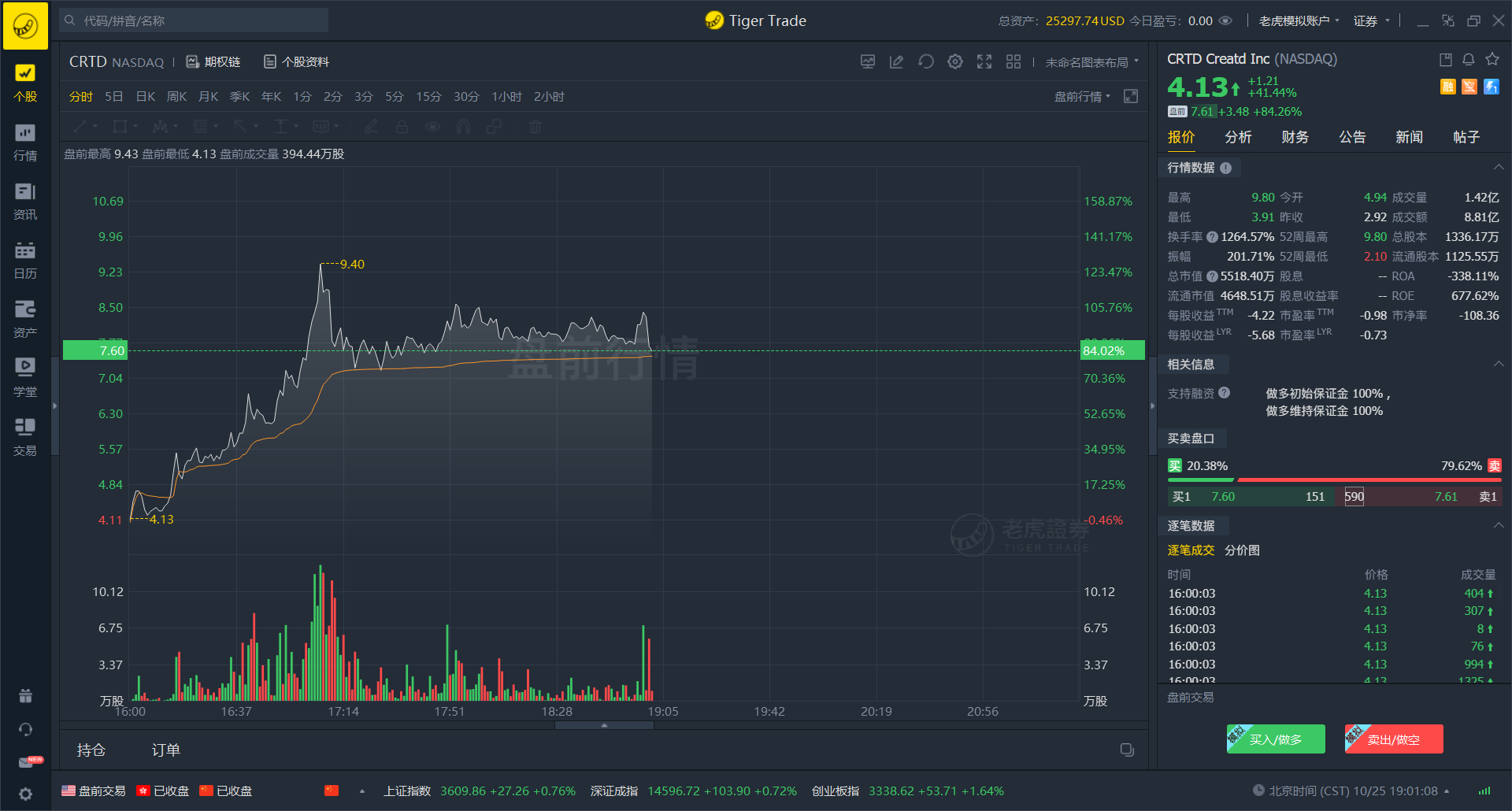Toggle the favorite star for CRTD
The width and height of the screenshot is (1512, 811).
(1492, 59)
